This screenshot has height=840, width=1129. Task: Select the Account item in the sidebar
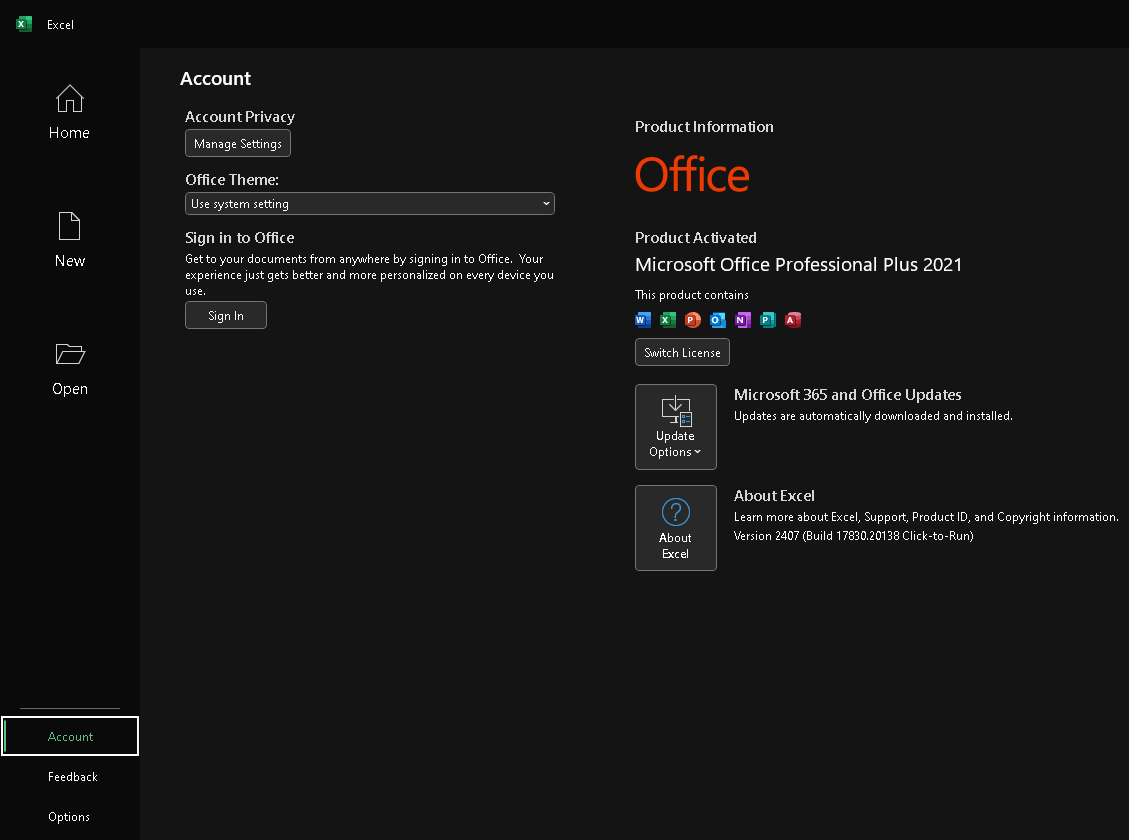(x=70, y=735)
